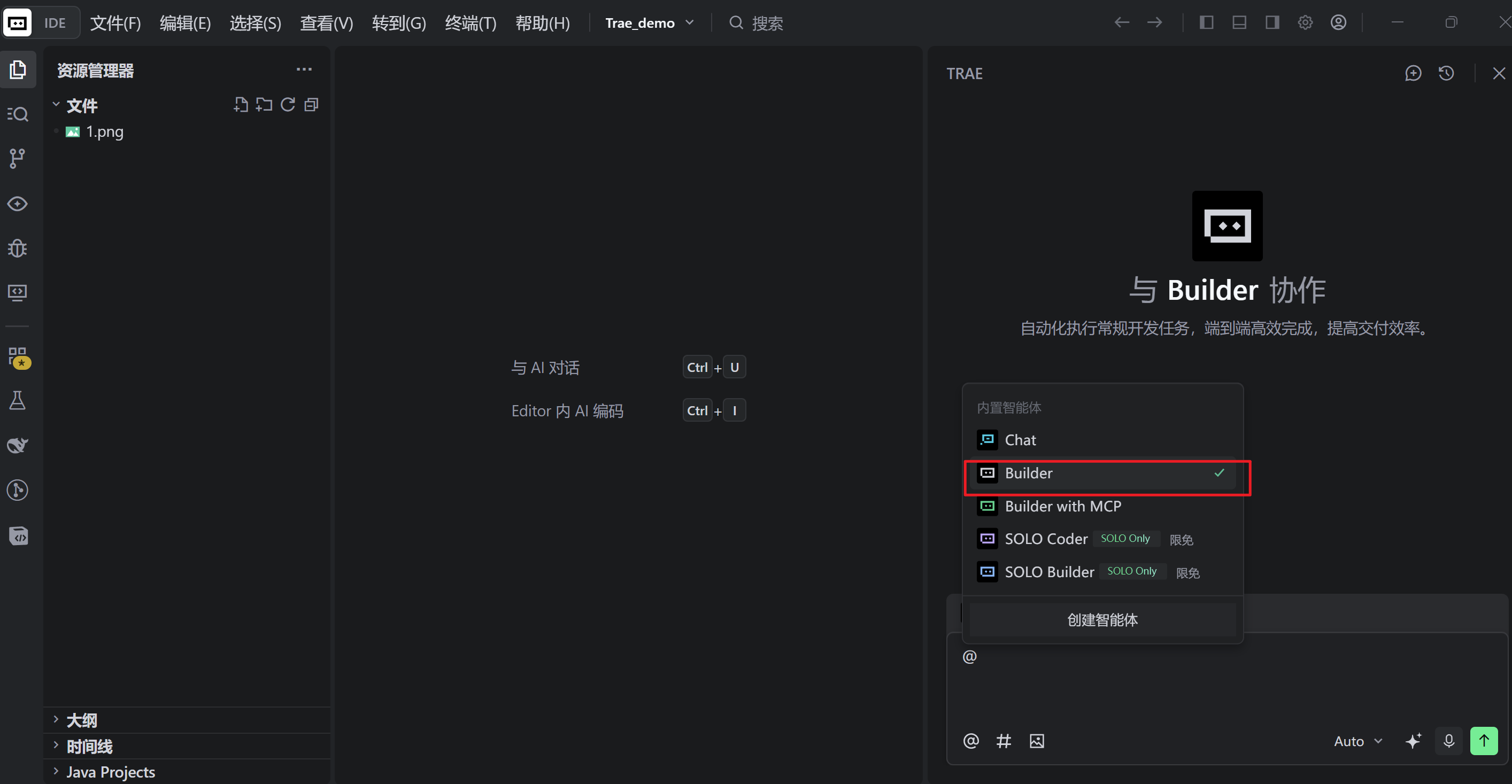Open the Run and Debug icon
The width and height of the screenshot is (1512, 784).
[18, 248]
